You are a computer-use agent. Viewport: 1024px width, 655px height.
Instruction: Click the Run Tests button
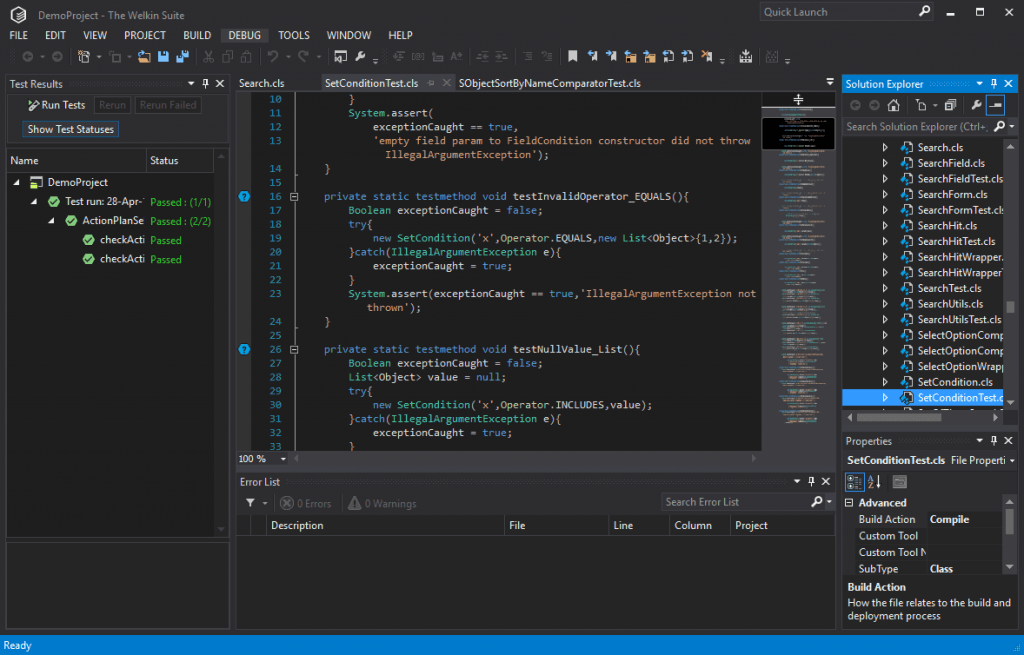(x=56, y=105)
